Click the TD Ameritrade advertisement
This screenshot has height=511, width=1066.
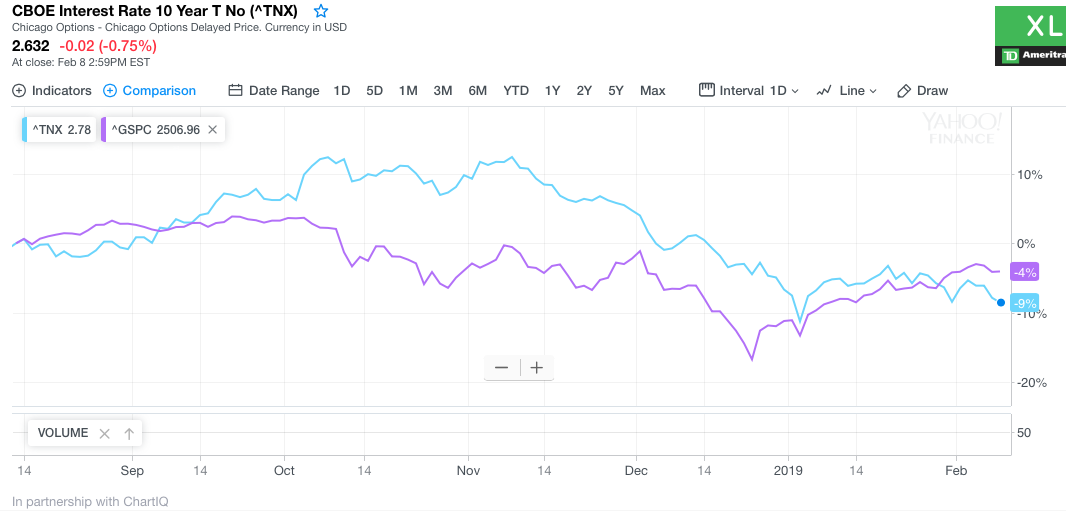click(1030, 34)
